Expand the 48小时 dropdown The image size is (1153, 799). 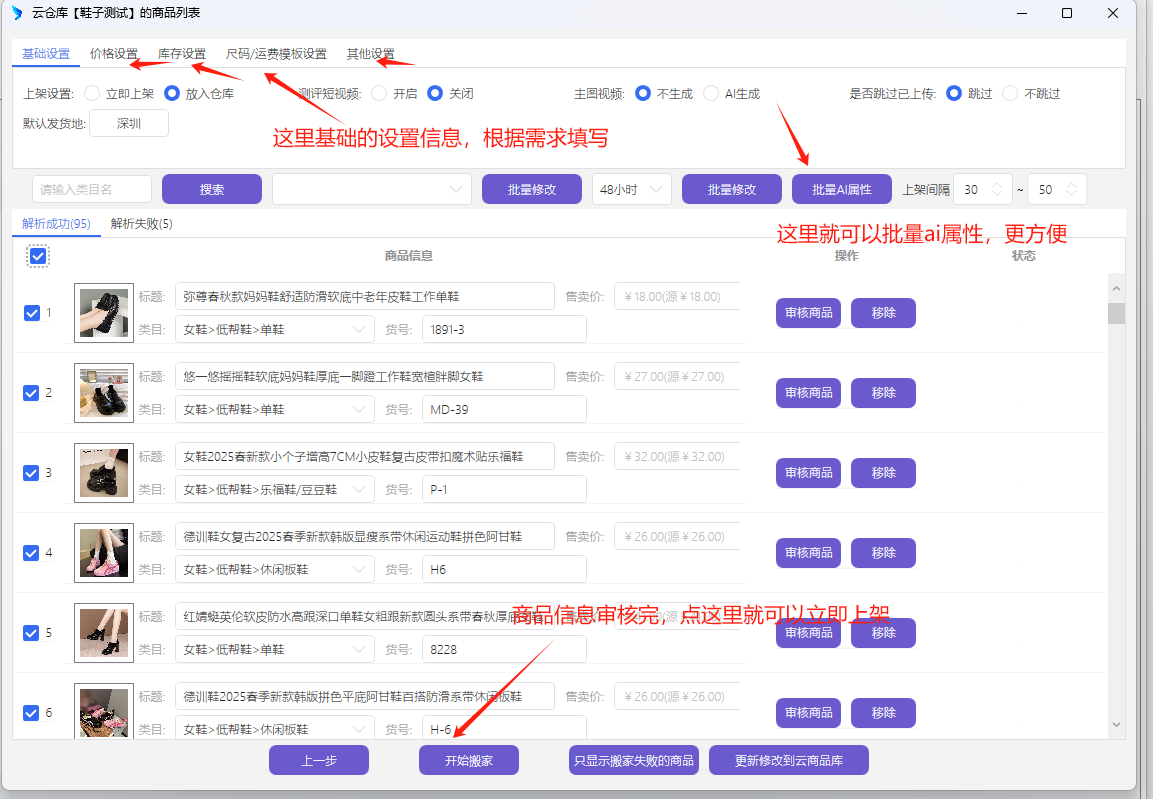(x=632, y=189)
